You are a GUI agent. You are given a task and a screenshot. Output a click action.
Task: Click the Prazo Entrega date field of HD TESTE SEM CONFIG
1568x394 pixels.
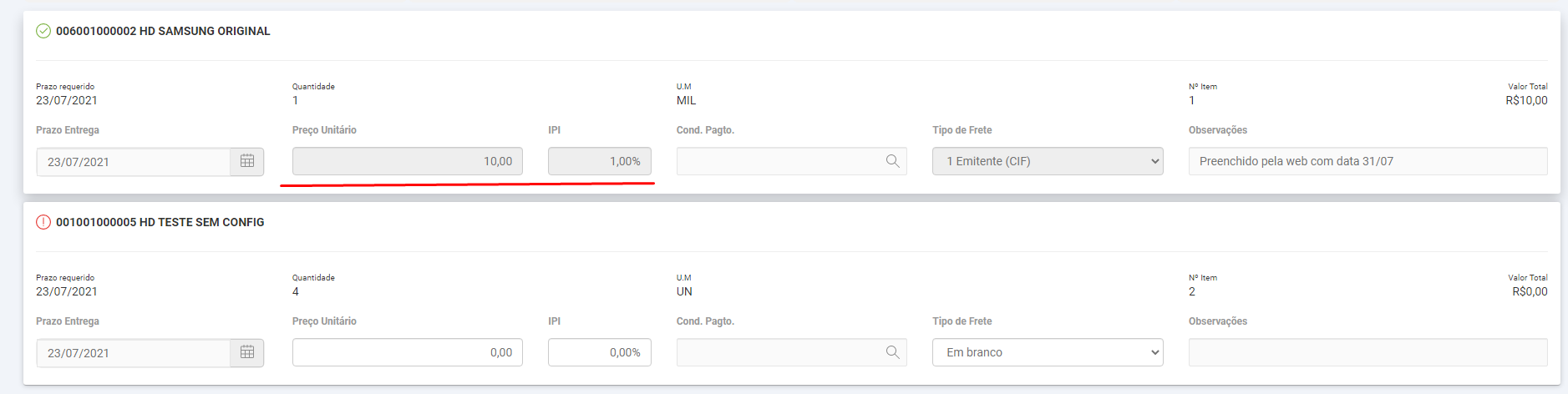coord(134,353)
